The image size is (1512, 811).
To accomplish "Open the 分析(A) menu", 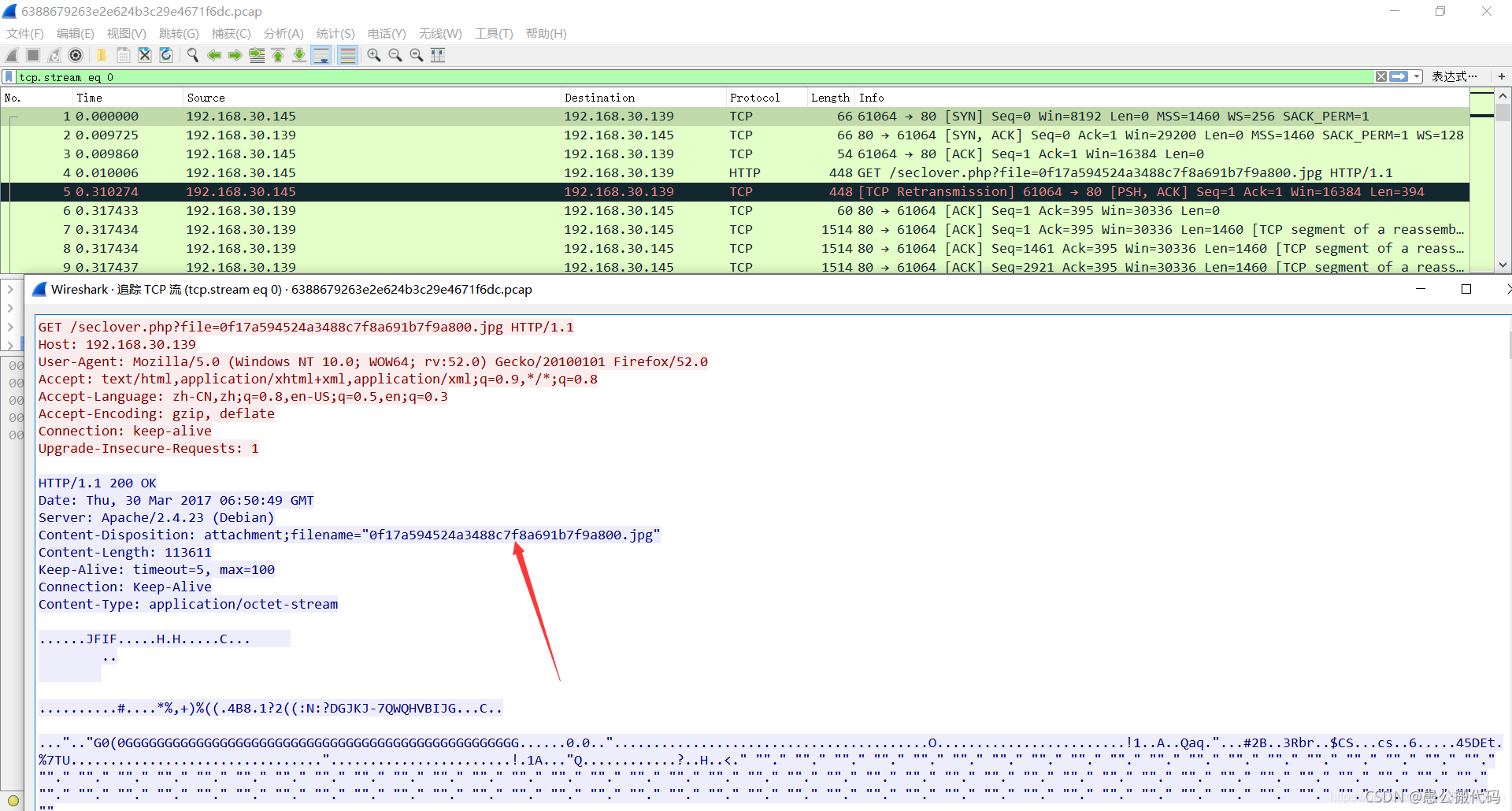I will 283,34.
